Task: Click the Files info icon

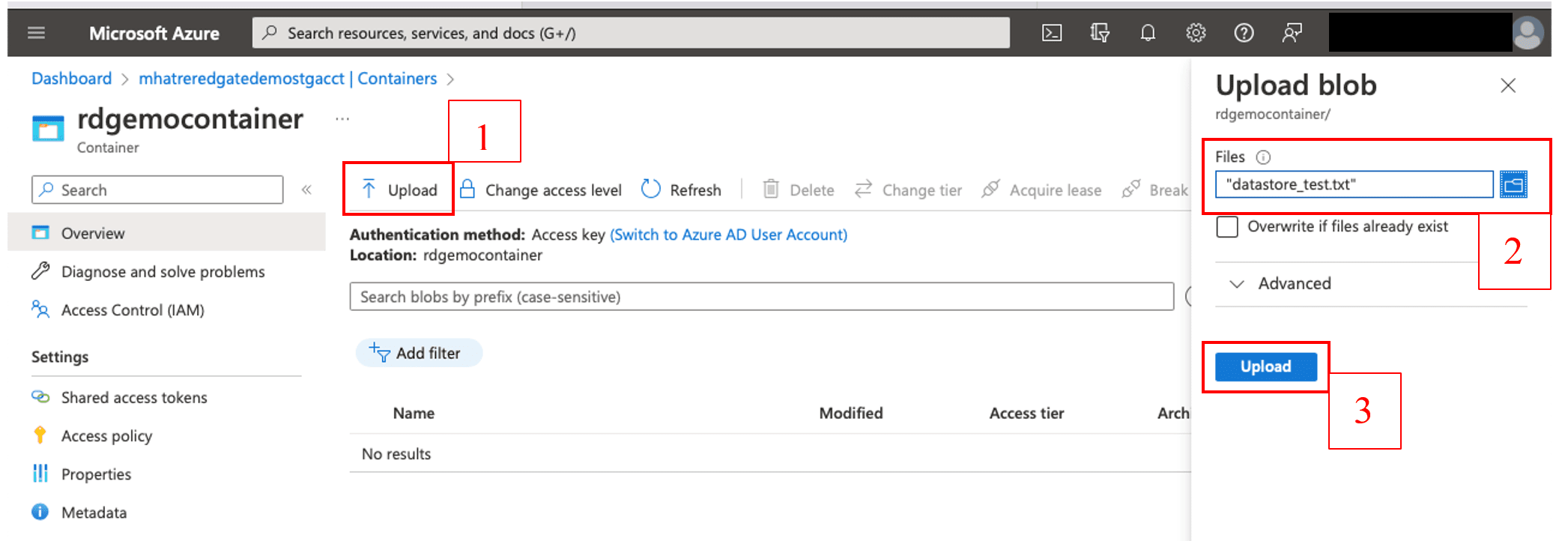Action: (x=1263, y=157)
